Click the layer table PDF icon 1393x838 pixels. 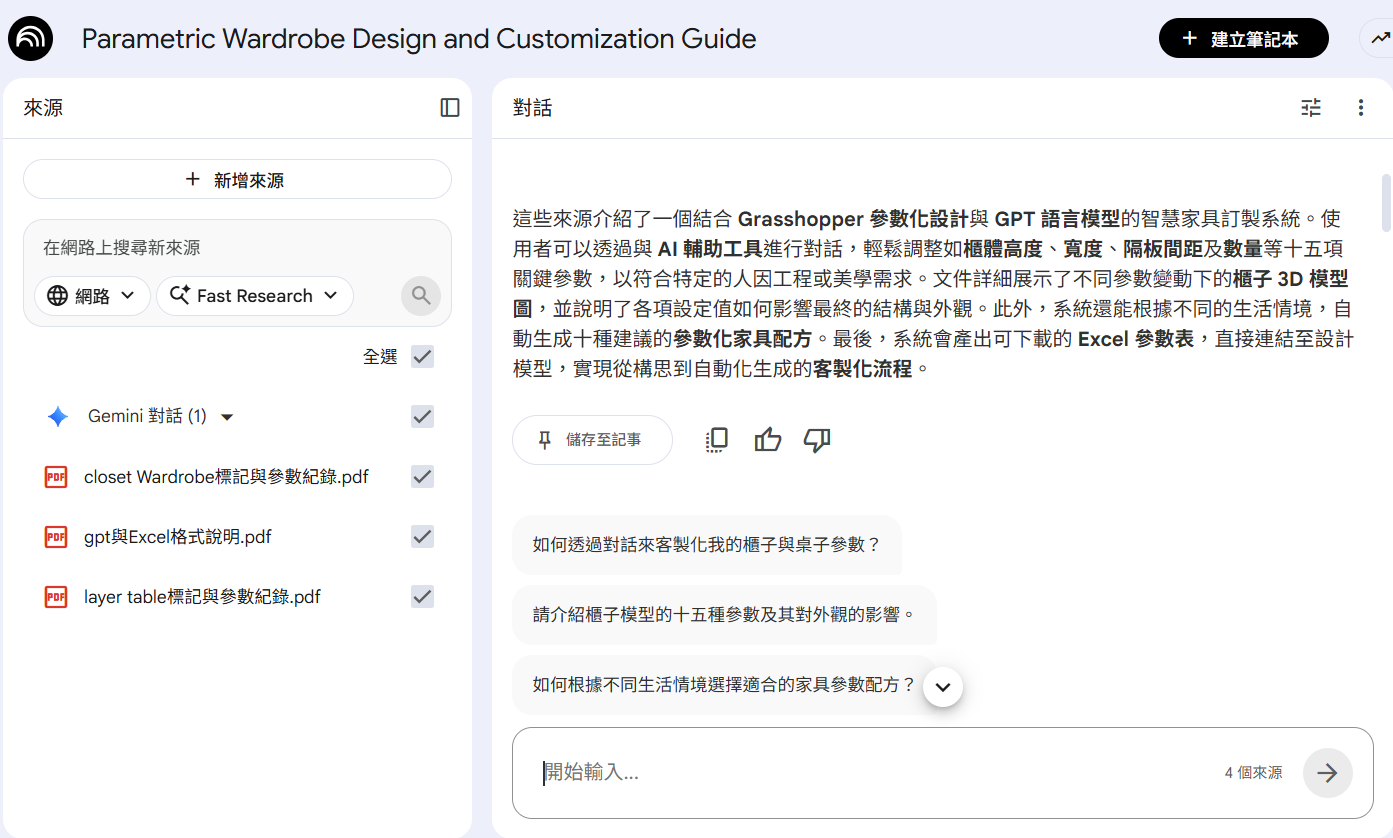[56, 597]
